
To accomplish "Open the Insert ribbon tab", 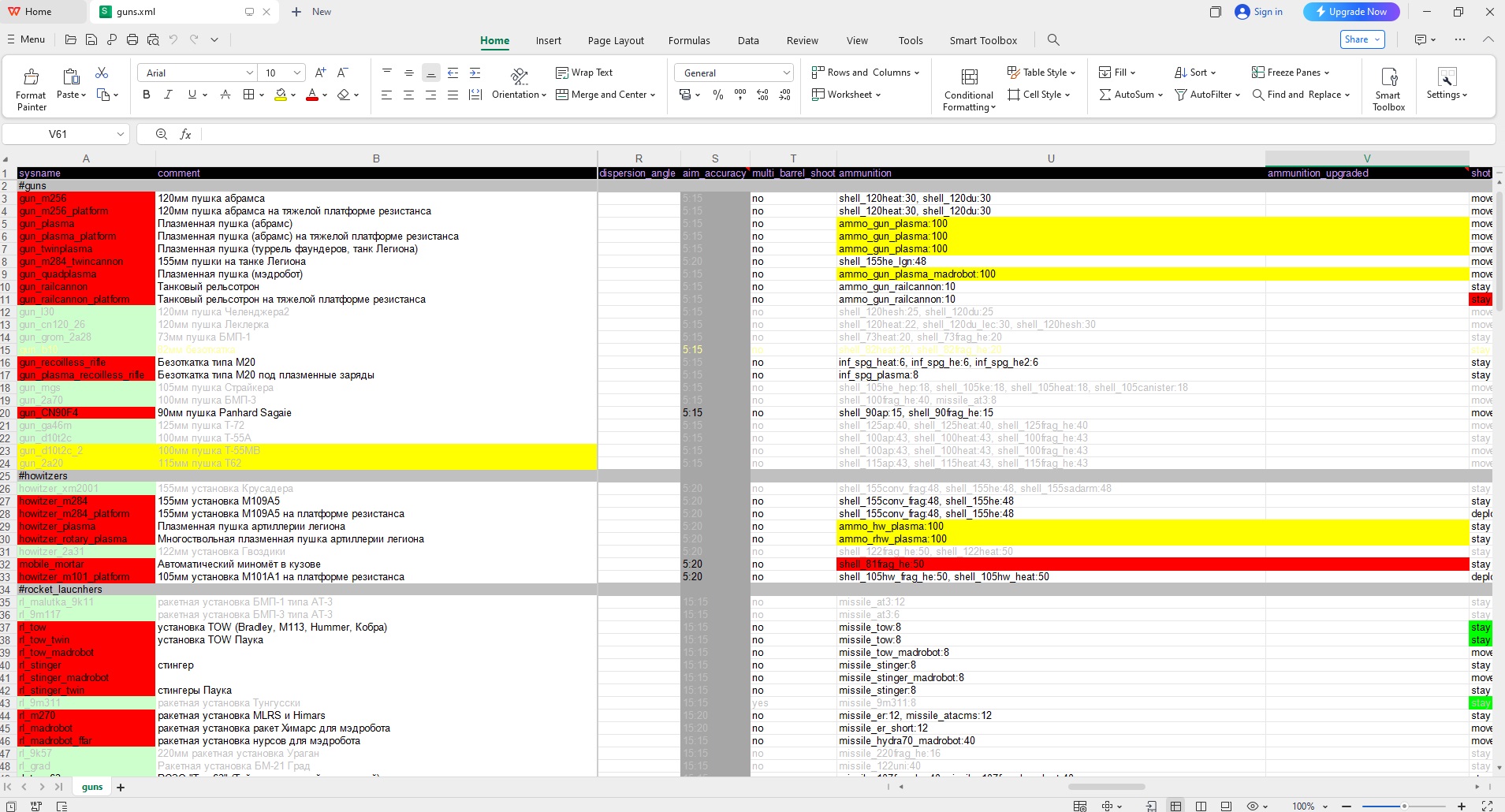I will click(549, 40).
